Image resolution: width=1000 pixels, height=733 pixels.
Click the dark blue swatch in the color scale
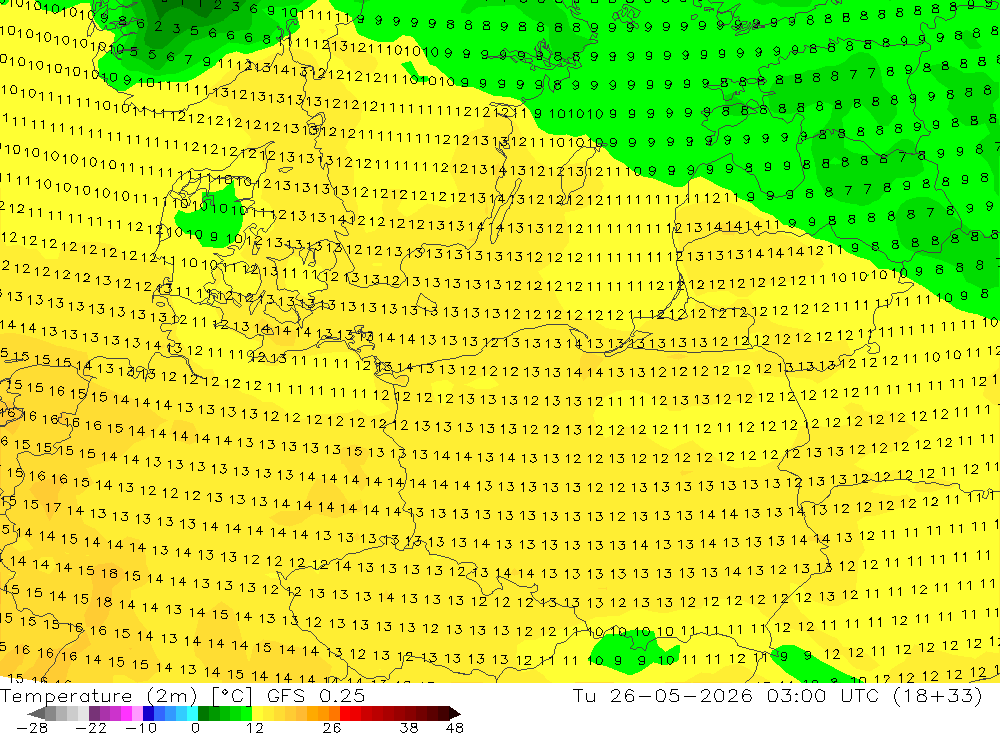click(x=149, y=713)
